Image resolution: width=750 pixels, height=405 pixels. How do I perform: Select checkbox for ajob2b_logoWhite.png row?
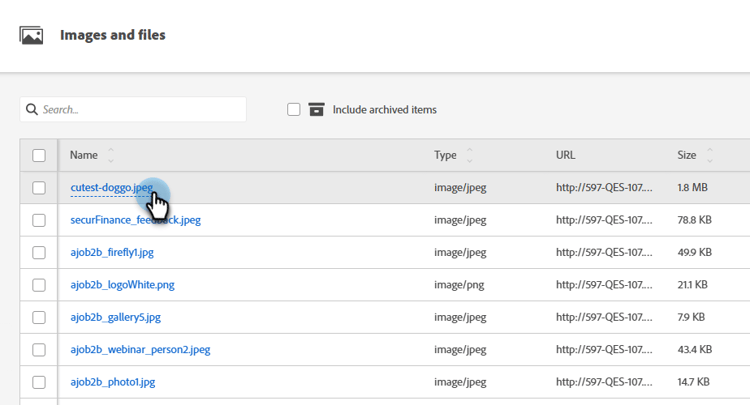point(39,284)
